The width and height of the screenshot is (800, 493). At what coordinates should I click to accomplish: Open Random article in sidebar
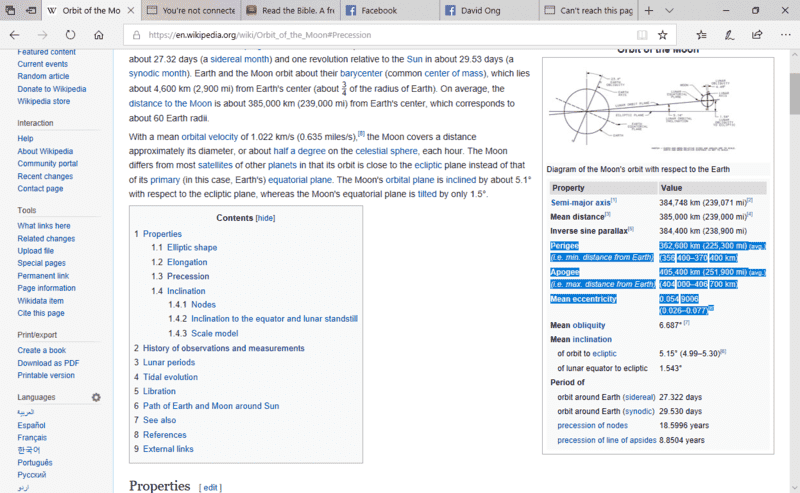43,76
